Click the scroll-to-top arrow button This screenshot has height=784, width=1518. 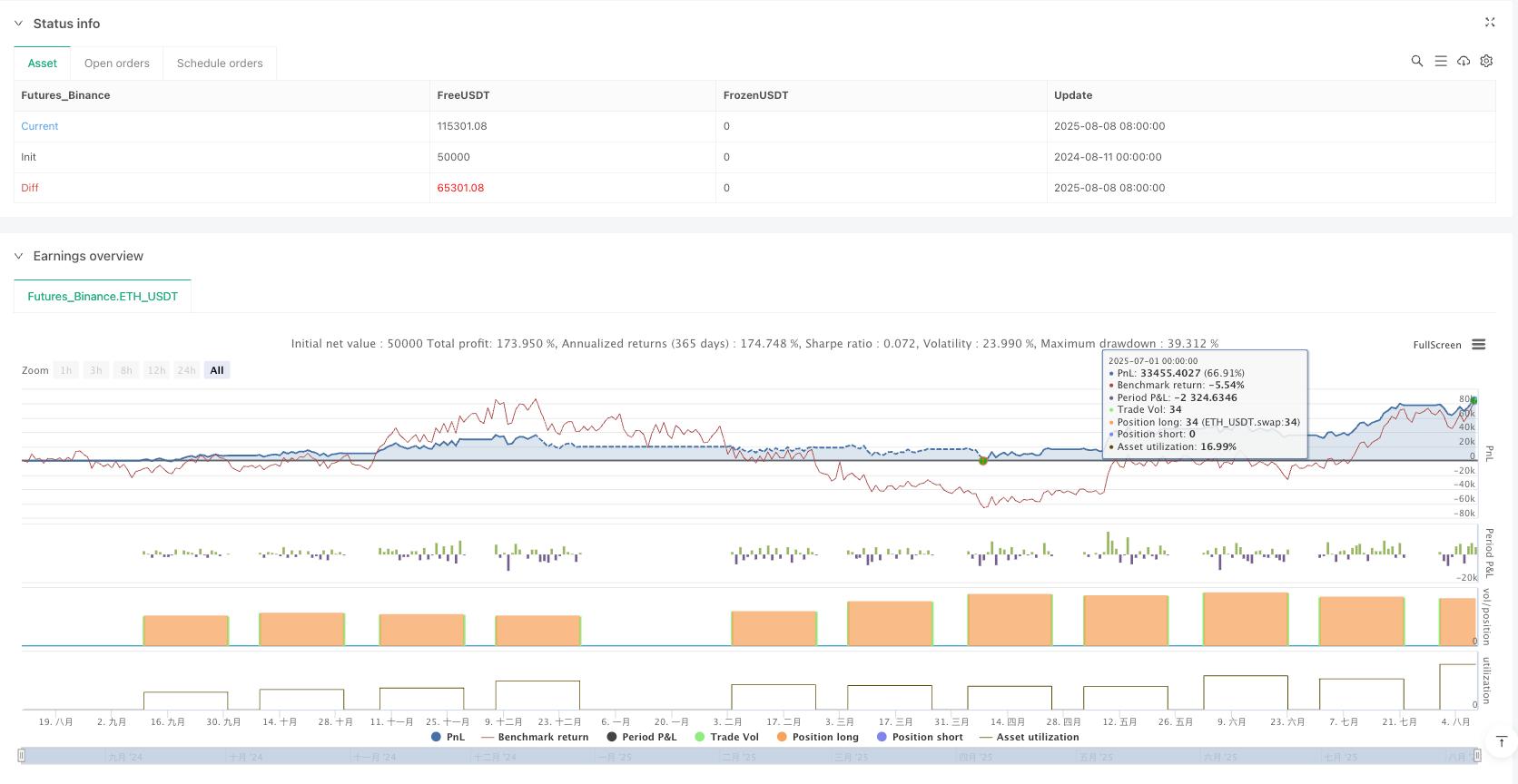click(1502, 741)
